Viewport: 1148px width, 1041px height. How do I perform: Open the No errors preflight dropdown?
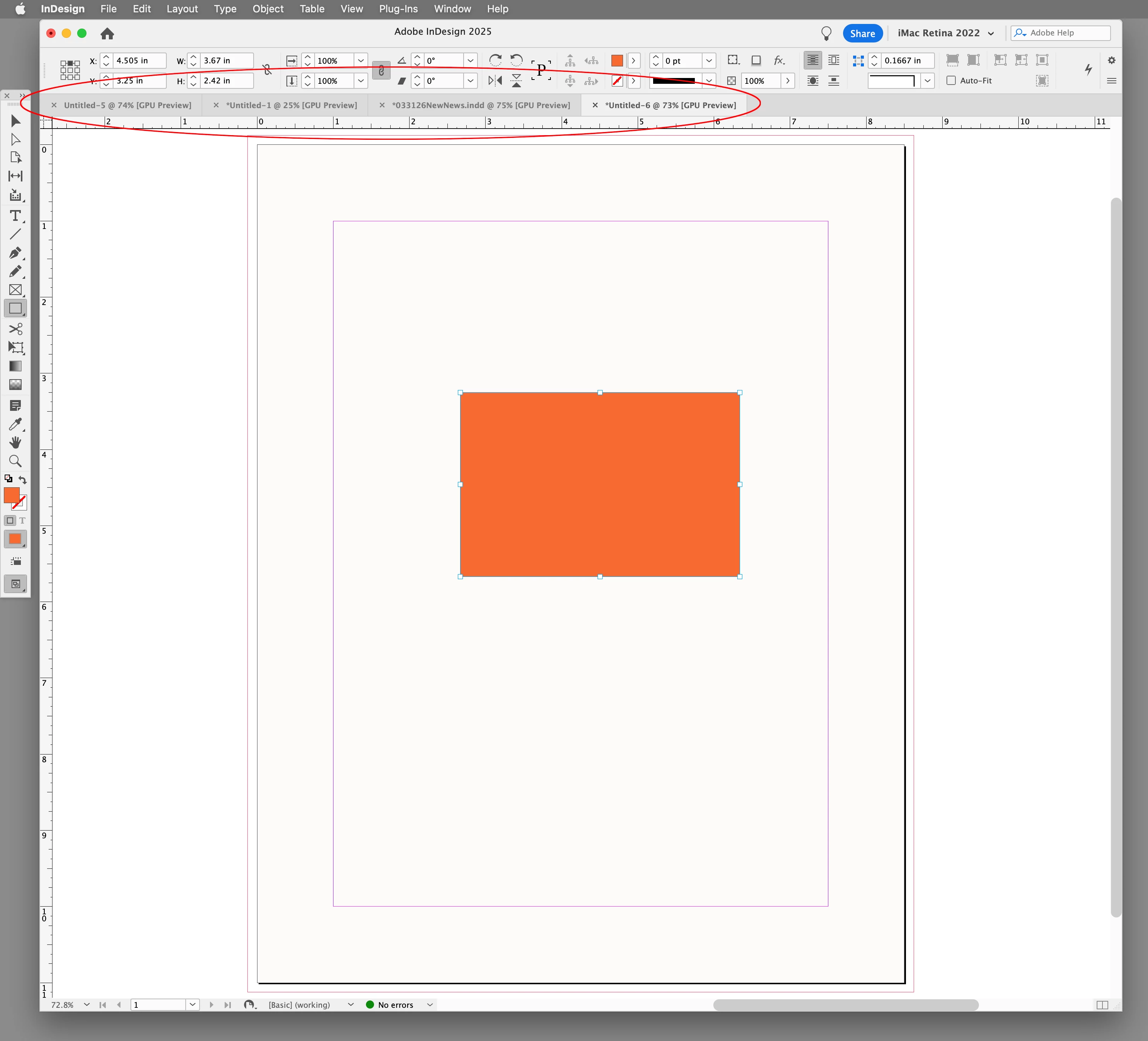430,1005
